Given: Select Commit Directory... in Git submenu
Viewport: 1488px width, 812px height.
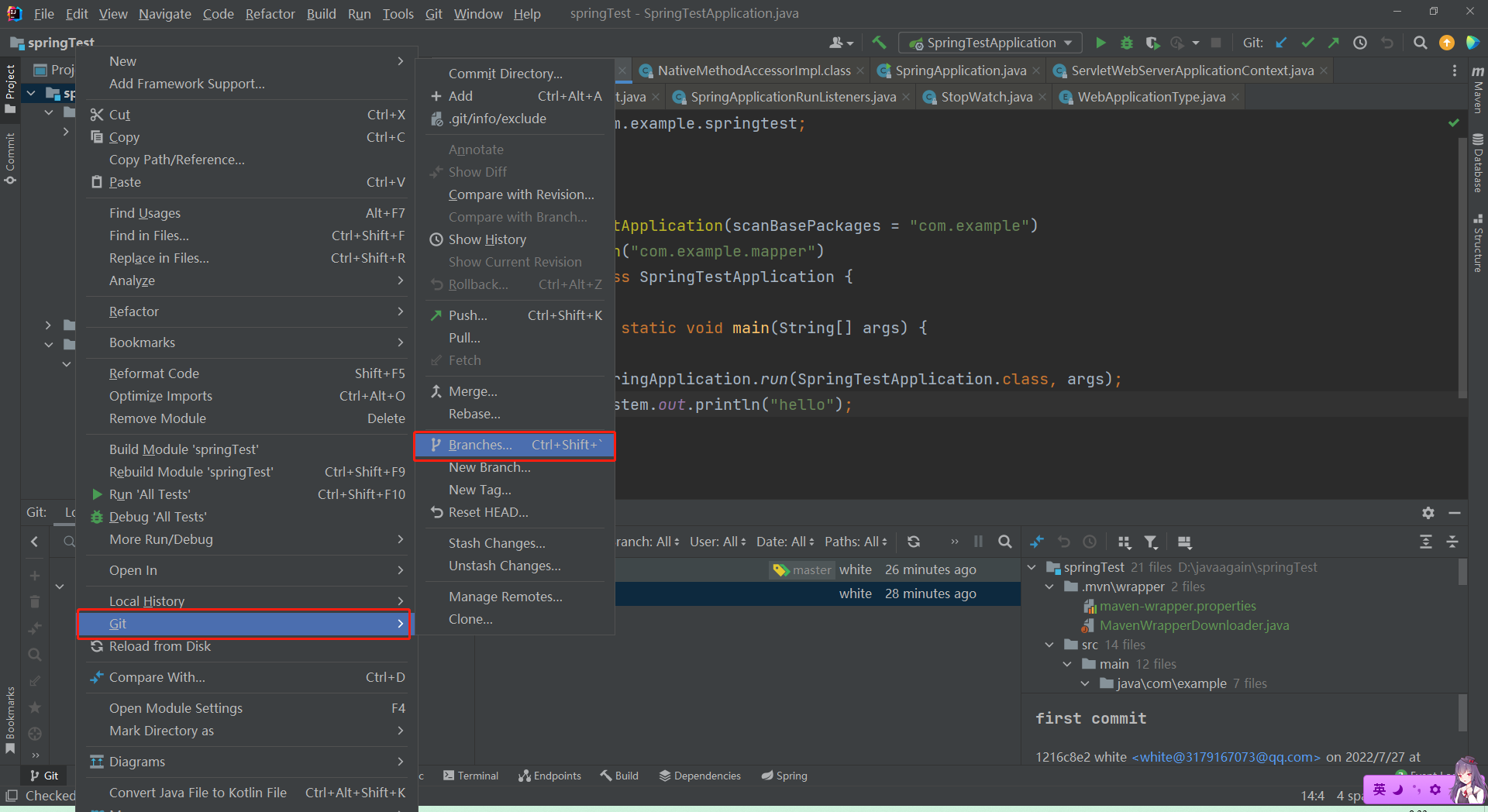Looking at the screenshot, I should tap(515, 74).
